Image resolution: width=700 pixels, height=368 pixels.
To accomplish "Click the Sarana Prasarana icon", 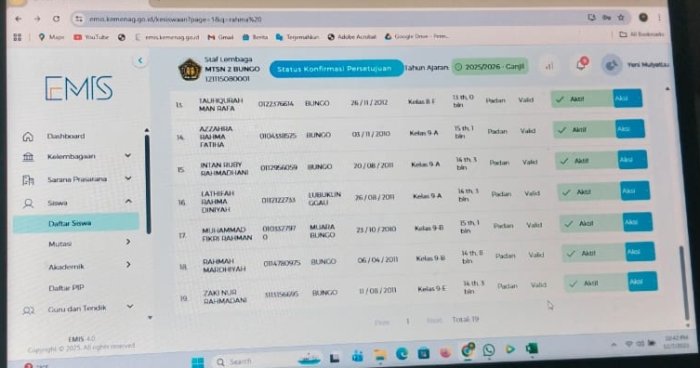I will tap(28, 180).
